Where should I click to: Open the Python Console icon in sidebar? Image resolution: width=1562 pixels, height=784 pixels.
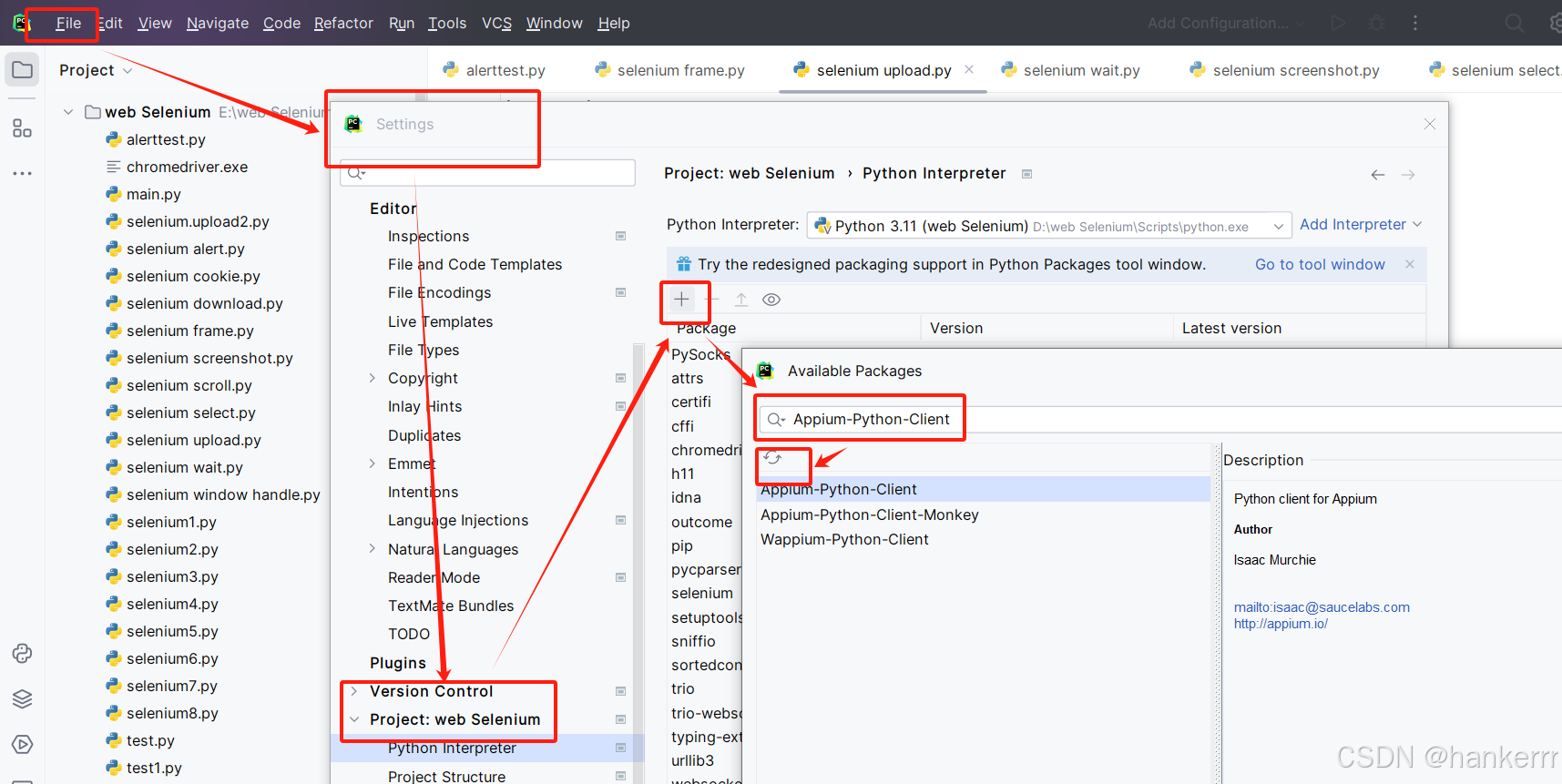tap(23, 653)
